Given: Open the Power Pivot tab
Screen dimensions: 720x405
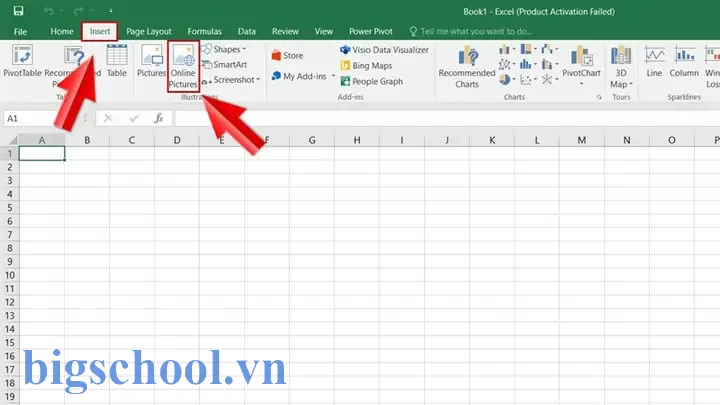Looking at the screenshot, I should click(x=371, y=32).
